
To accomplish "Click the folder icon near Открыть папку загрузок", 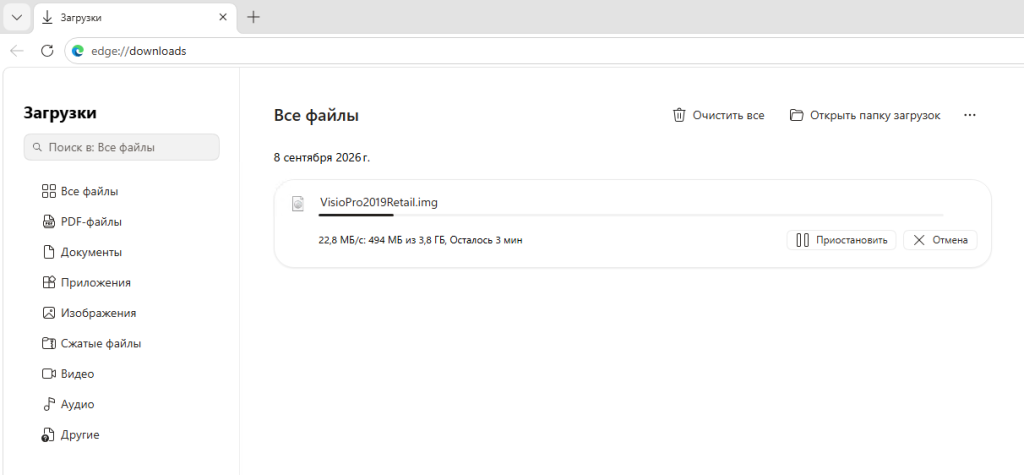I will point(796,115).
